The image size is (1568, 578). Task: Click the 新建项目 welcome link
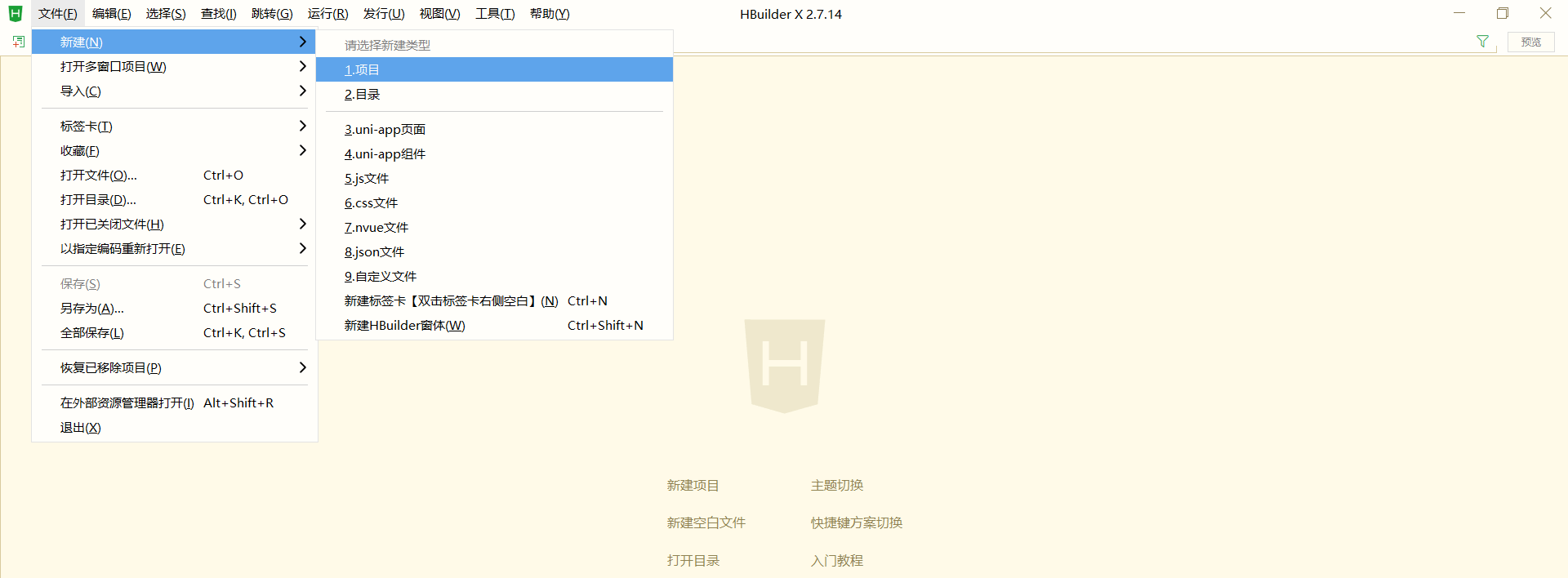pyautogui.click(x=693, y=486)
